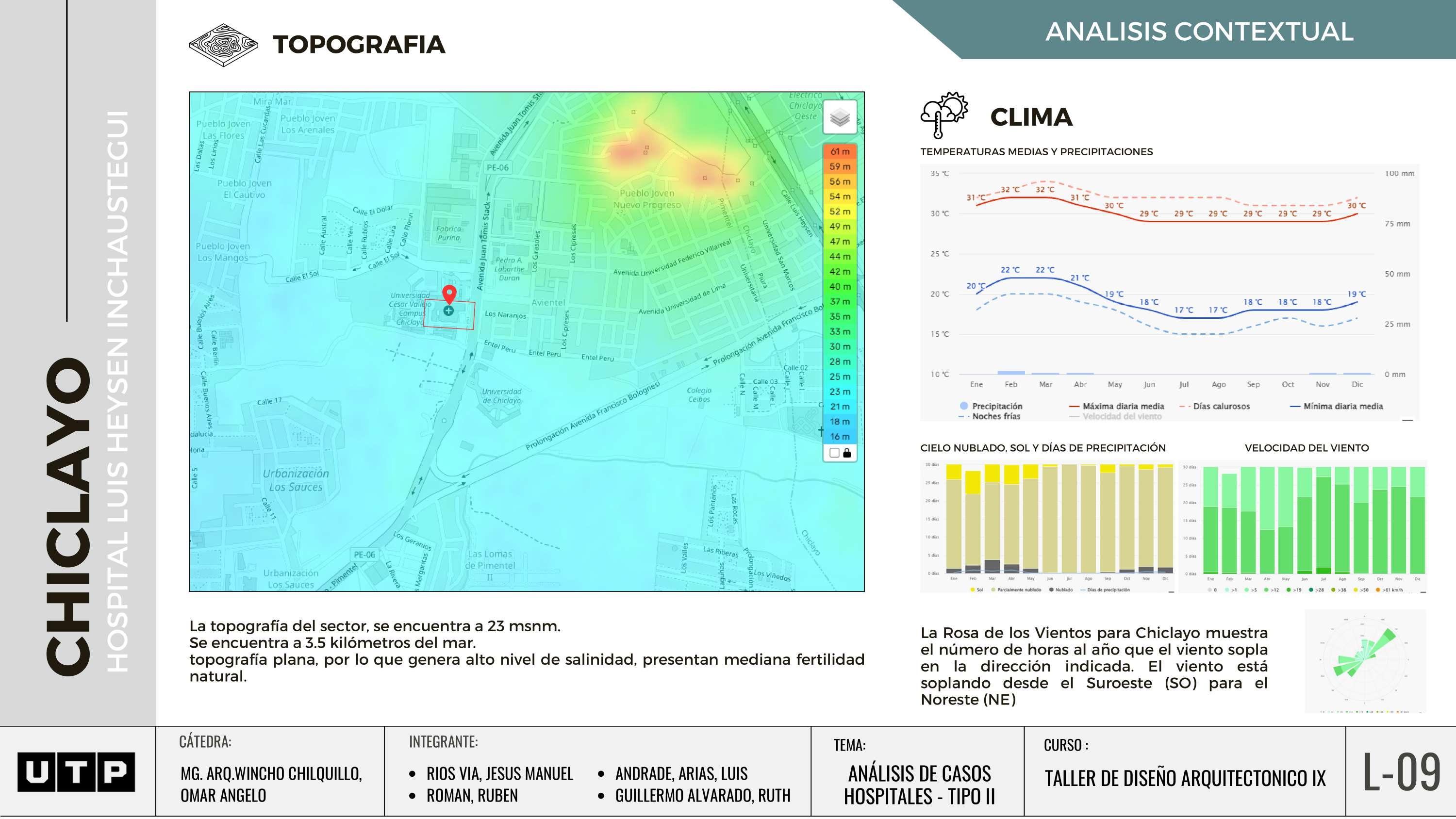Click the ANALISIS CONTEXTUAL header banner

click(1198, 31)
